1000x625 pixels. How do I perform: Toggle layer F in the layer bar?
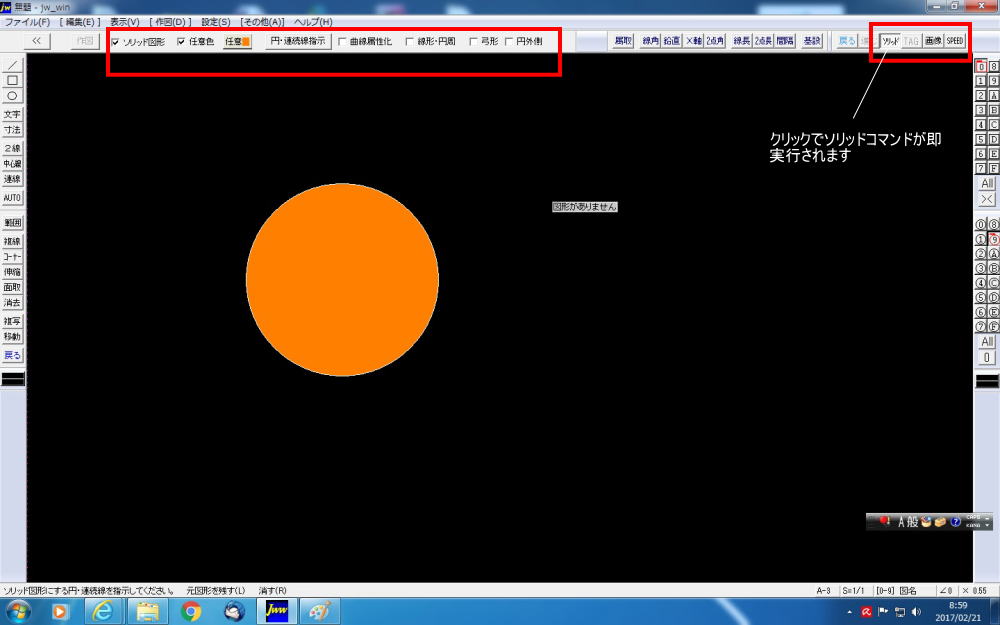click(x=994, y=168)
